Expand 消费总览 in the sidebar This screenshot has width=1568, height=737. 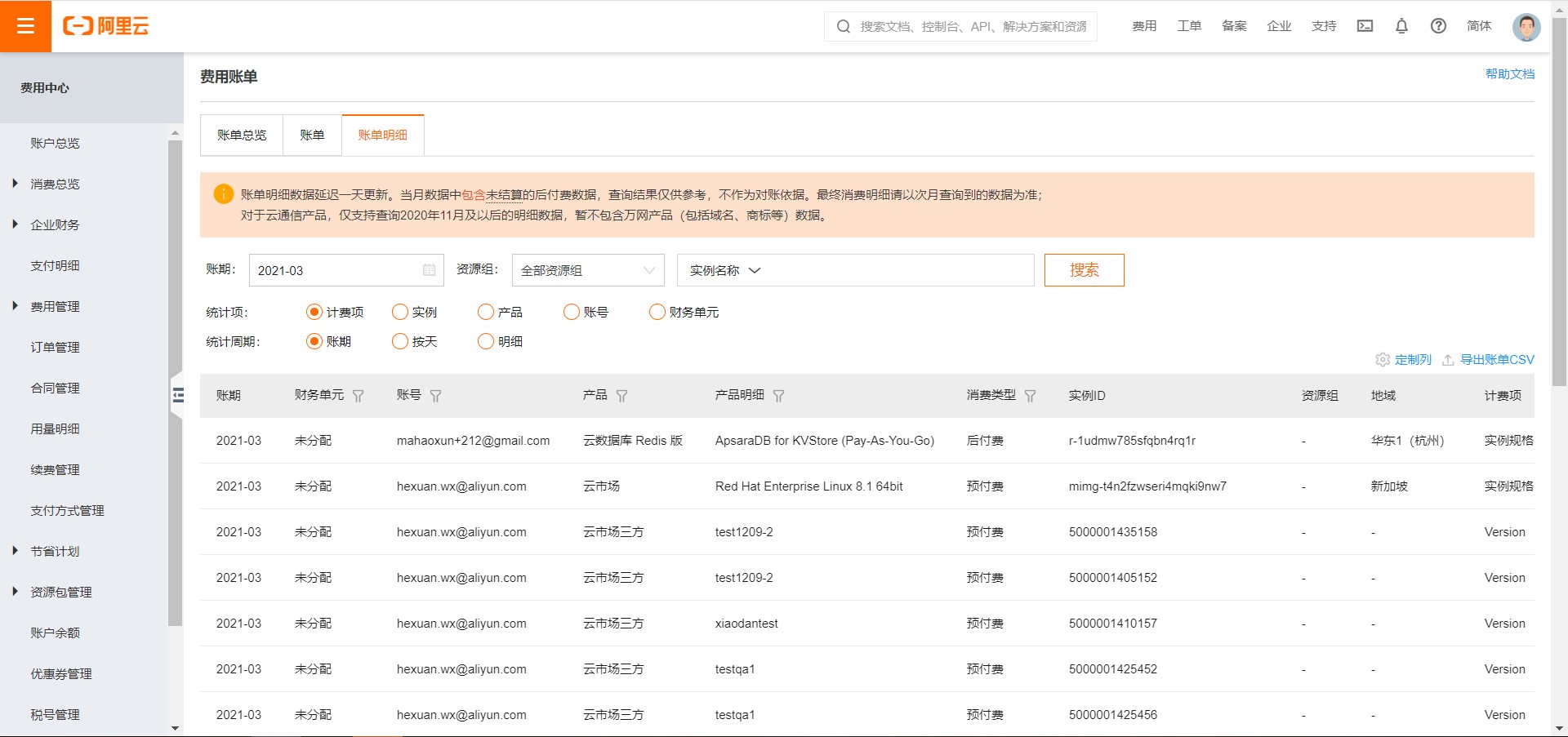[15, 184]
